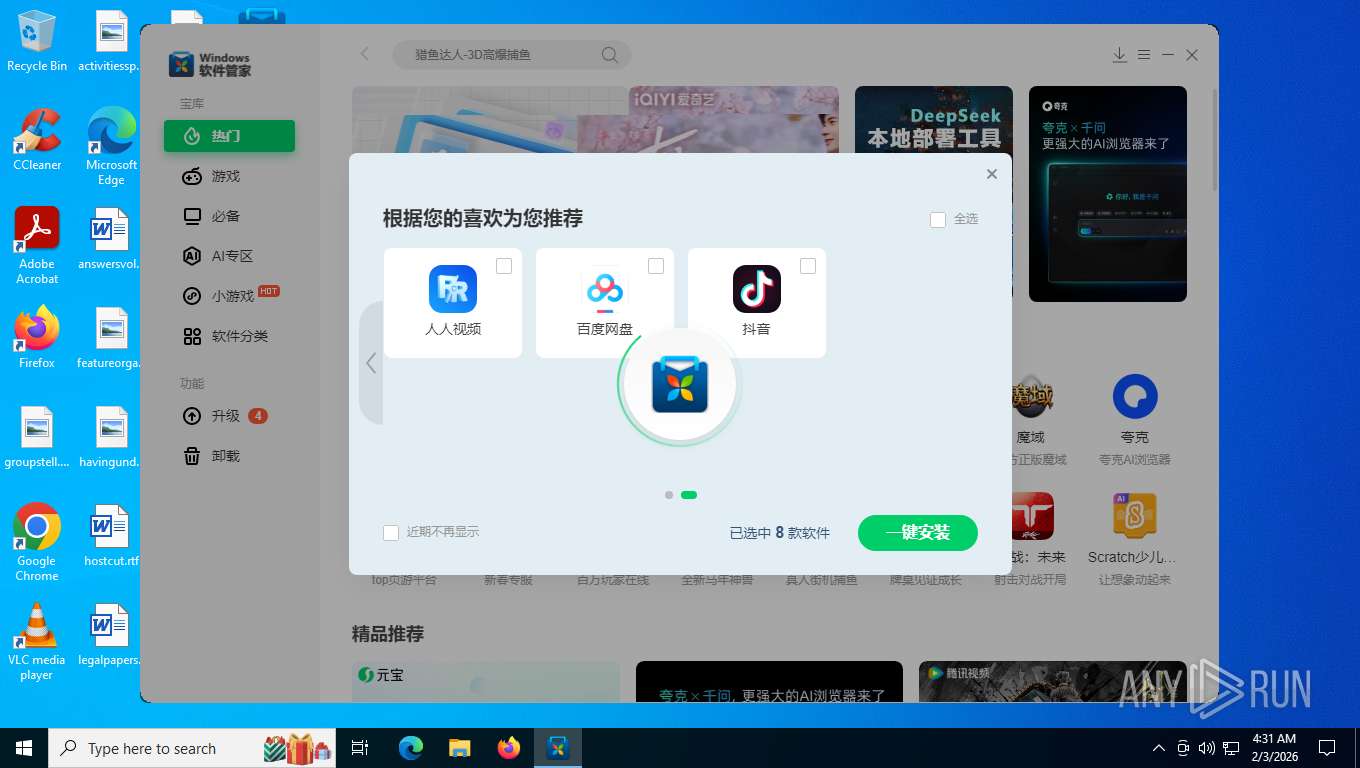Open Adobe Acrobat desktop shortcut
The width and height of the screenshot is (1360, 768).
pos(37,246)
